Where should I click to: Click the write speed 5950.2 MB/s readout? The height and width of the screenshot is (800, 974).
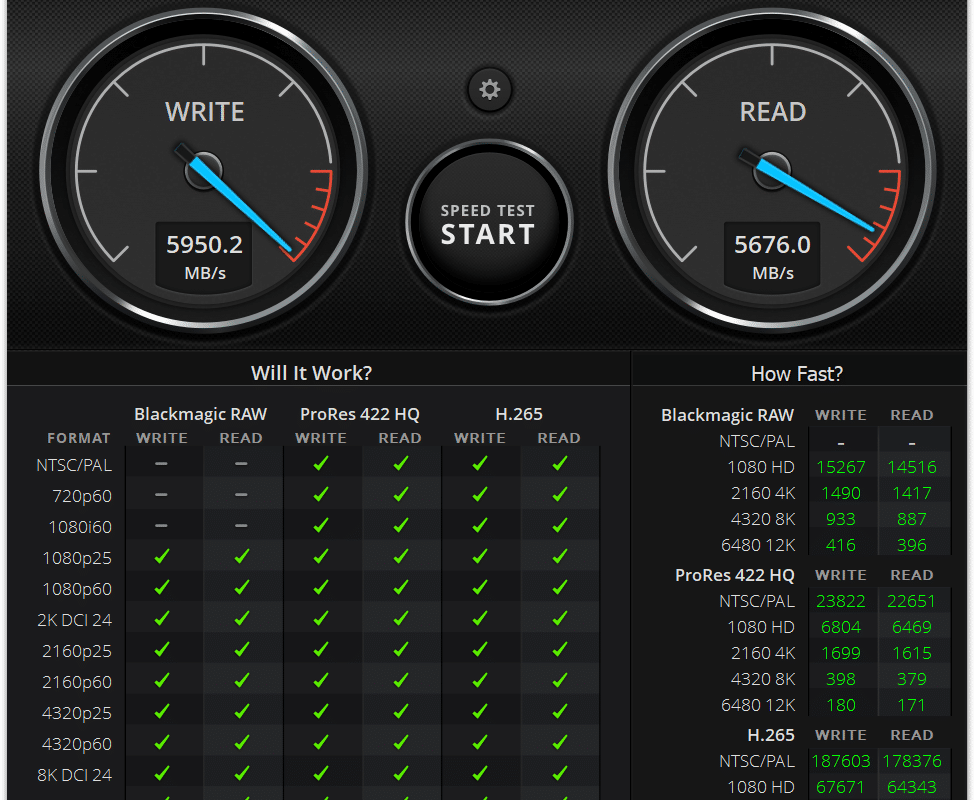pyautogui.click(x=204, y=257)
